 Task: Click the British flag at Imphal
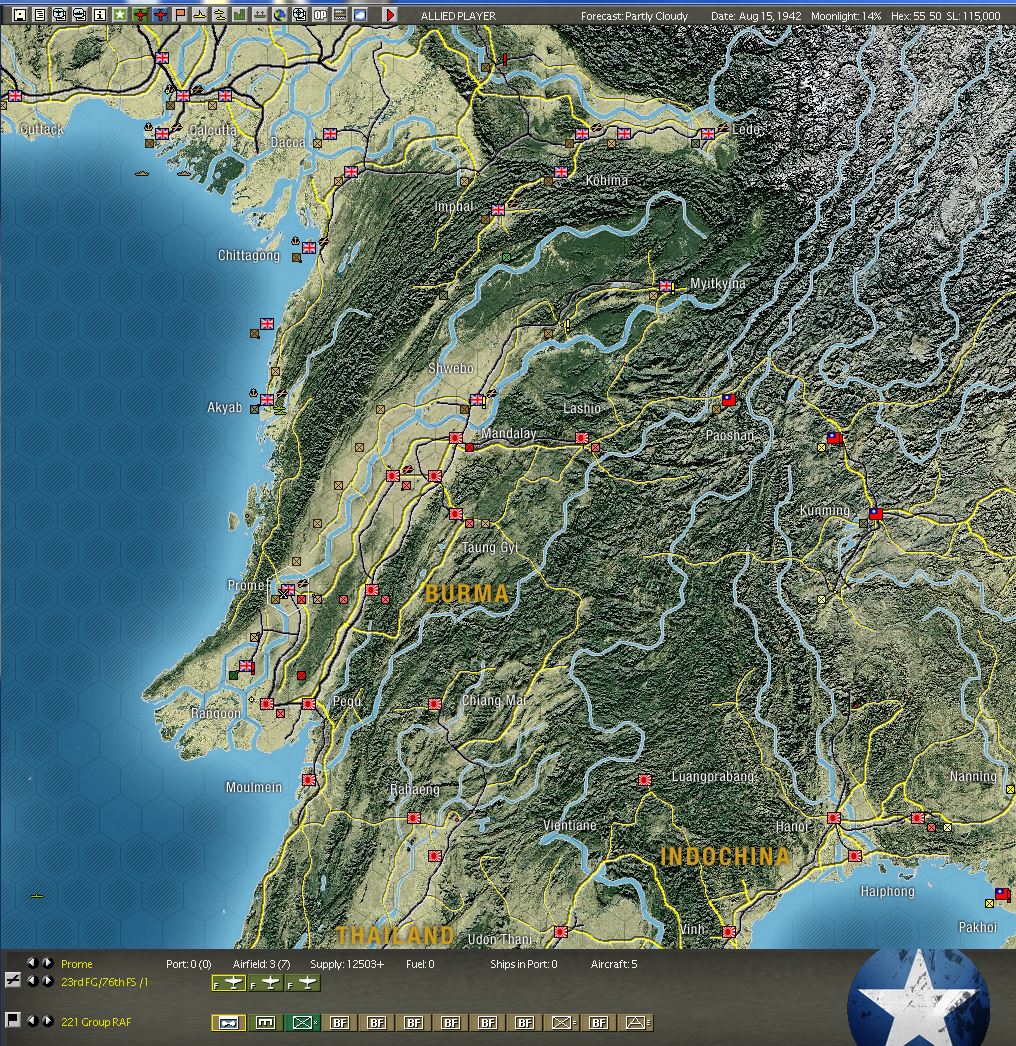[x=498, y=209]
